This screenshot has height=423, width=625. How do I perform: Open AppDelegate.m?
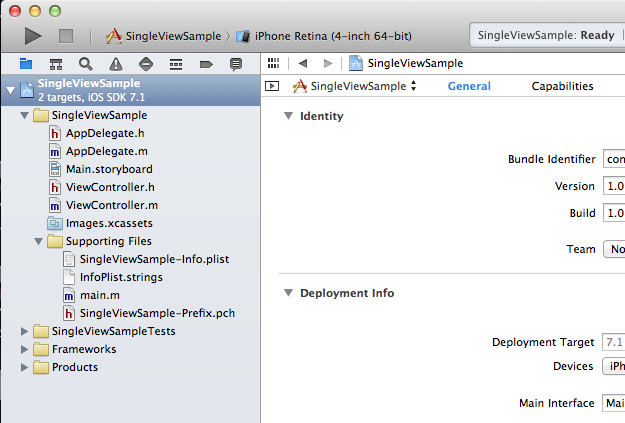pos(106,151)
